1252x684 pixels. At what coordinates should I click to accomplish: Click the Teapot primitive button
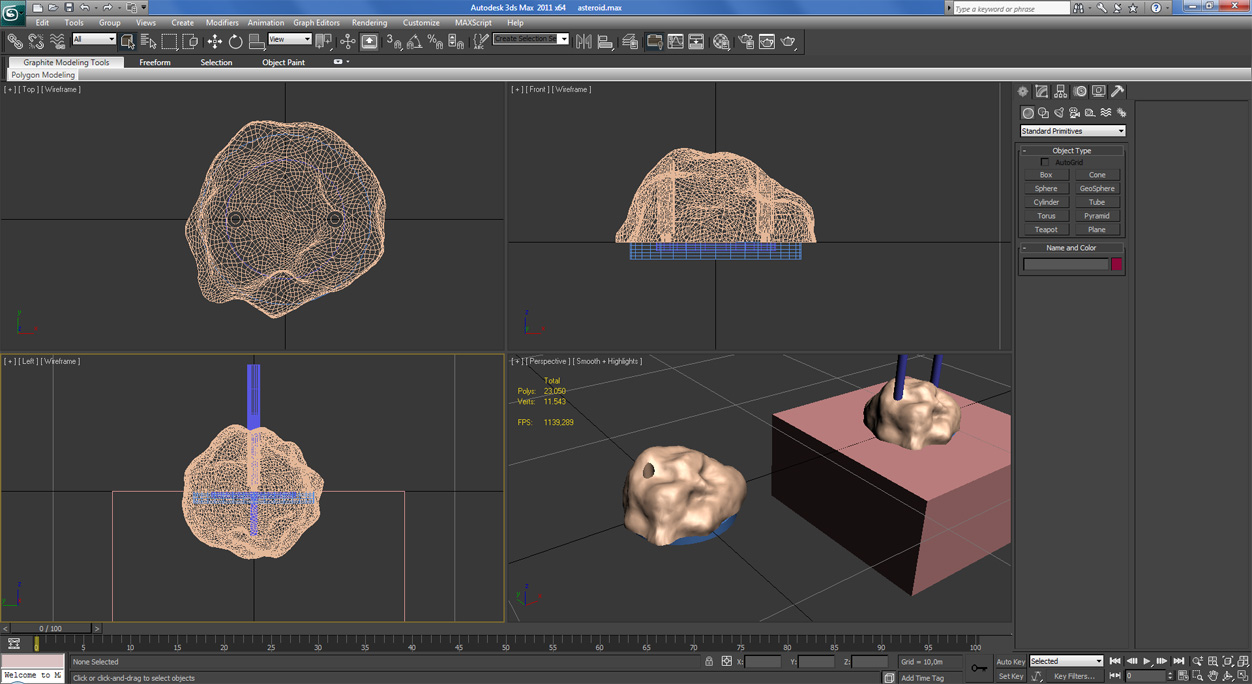(x=1046, y=229)
